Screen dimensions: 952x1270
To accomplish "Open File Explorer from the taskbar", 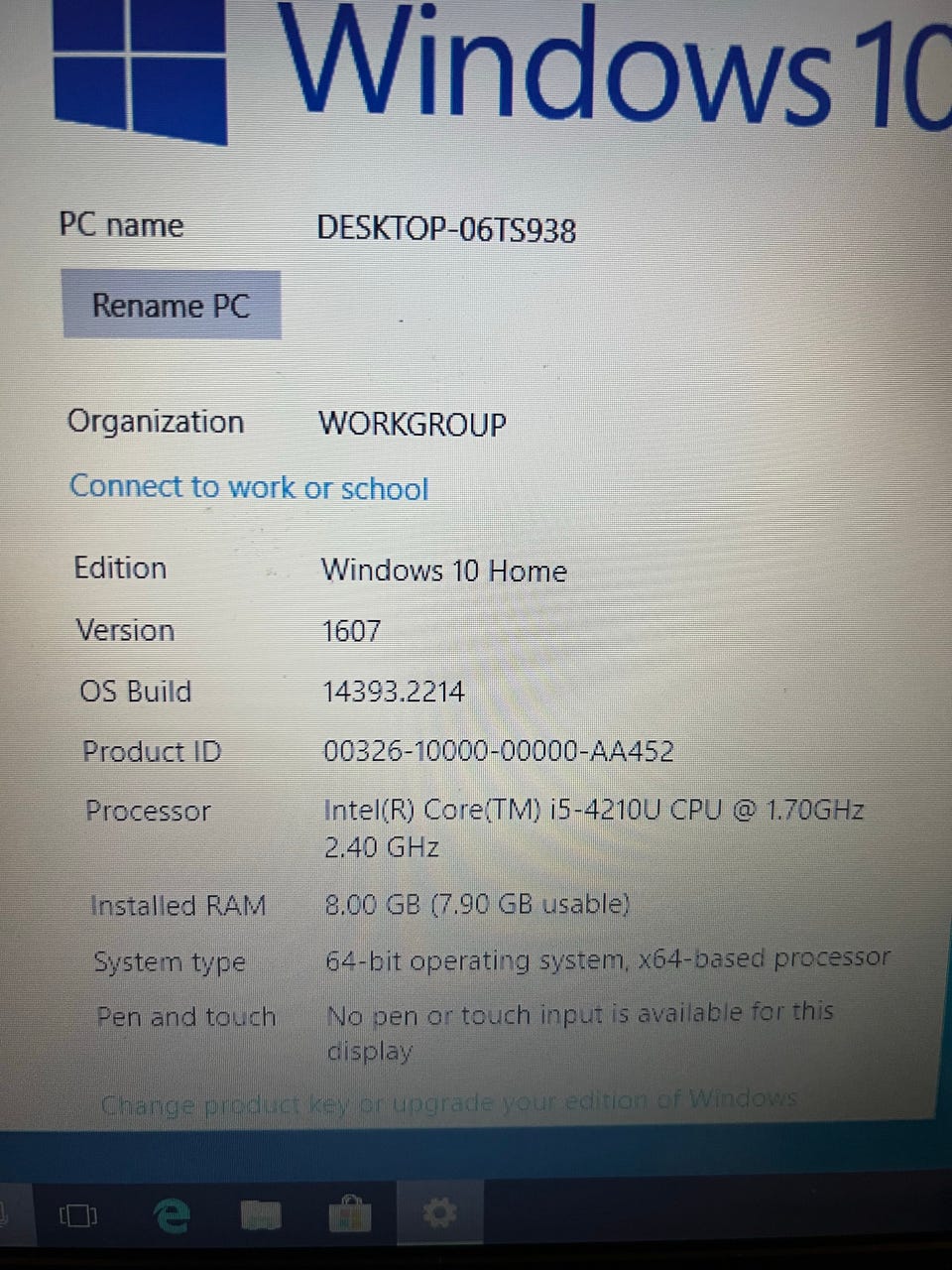I will coord(260,1214).
